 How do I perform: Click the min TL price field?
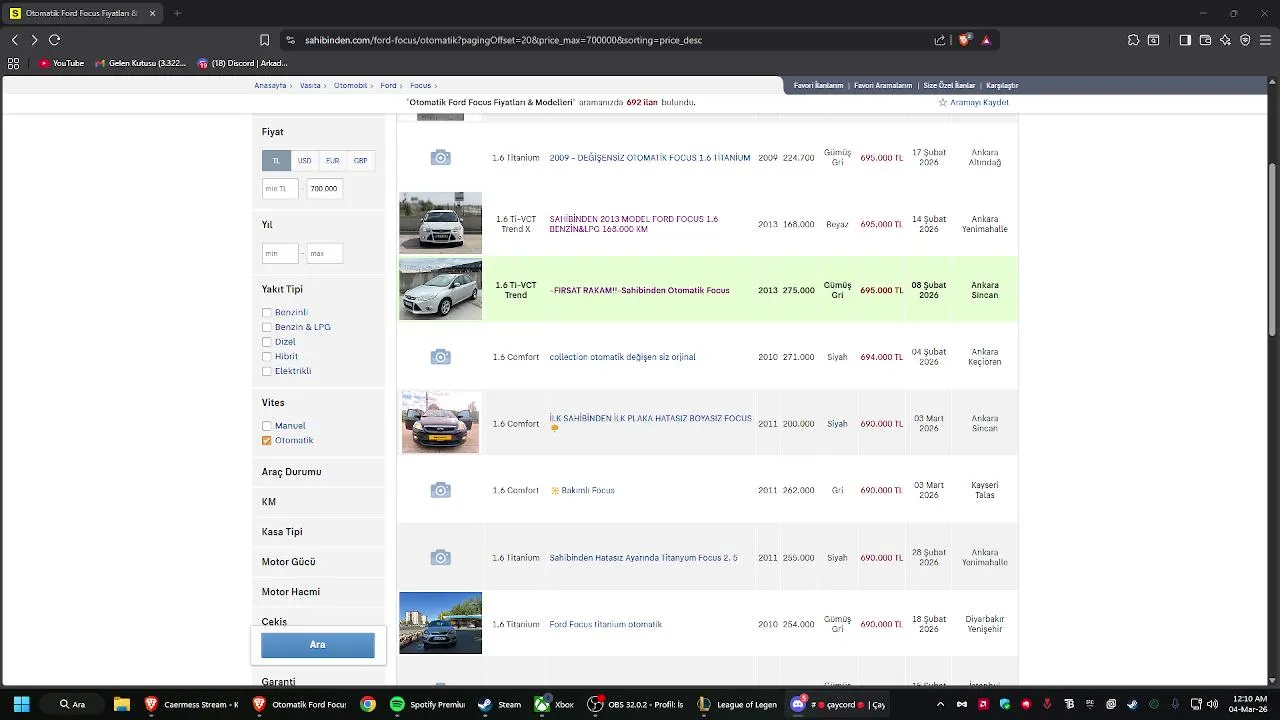(x=280, y=189)
